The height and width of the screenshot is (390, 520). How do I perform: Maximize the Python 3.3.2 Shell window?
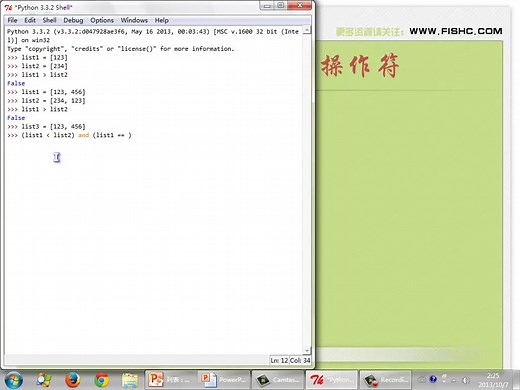[x=281, y=5]
